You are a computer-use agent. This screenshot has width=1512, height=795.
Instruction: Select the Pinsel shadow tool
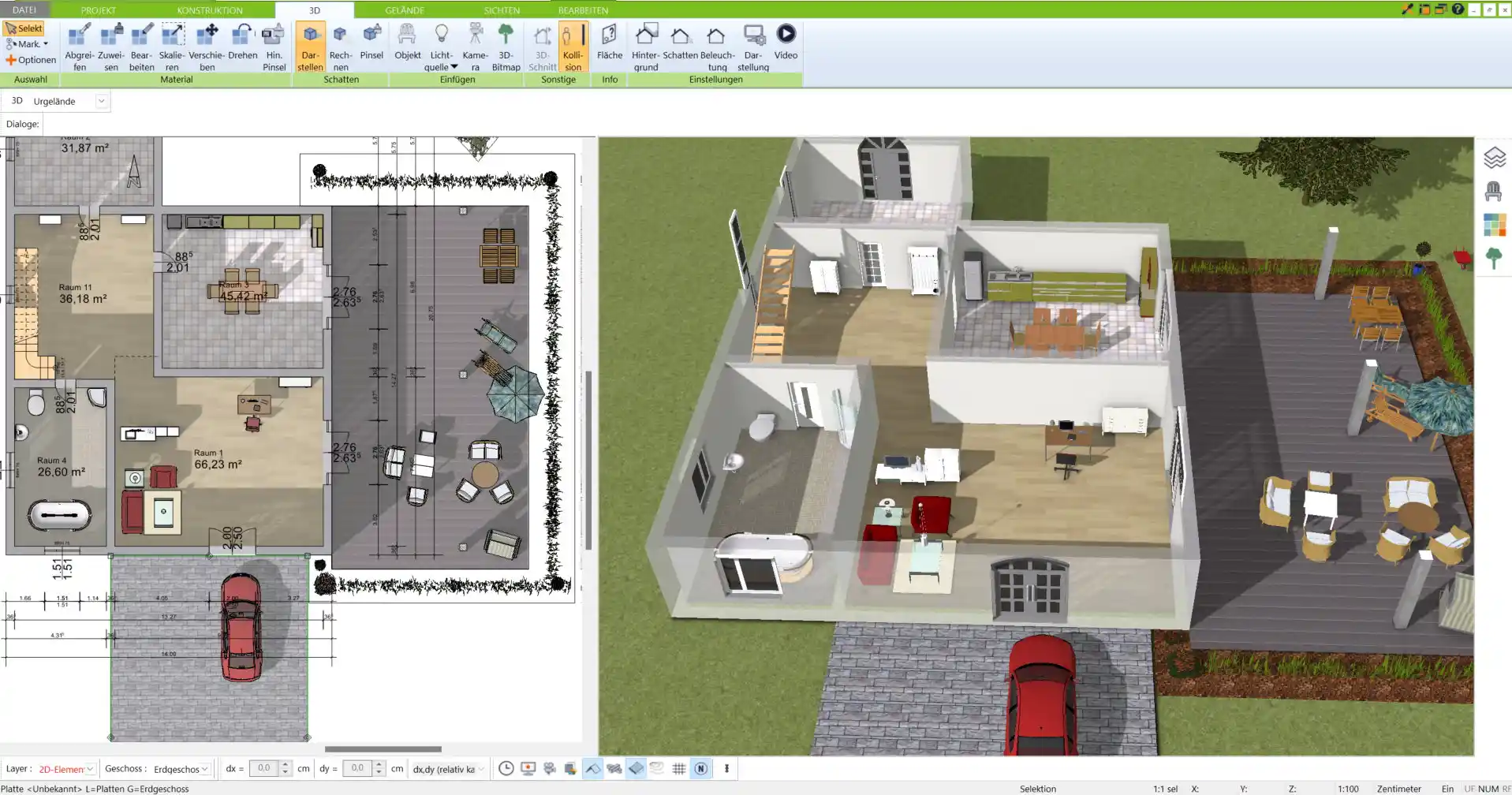click(371, 42)
